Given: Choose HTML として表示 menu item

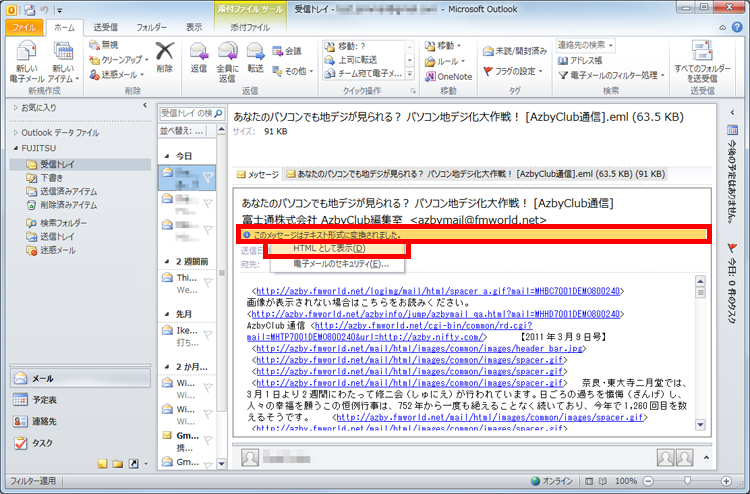Looking at the screenshot, I should coord(337,249).
